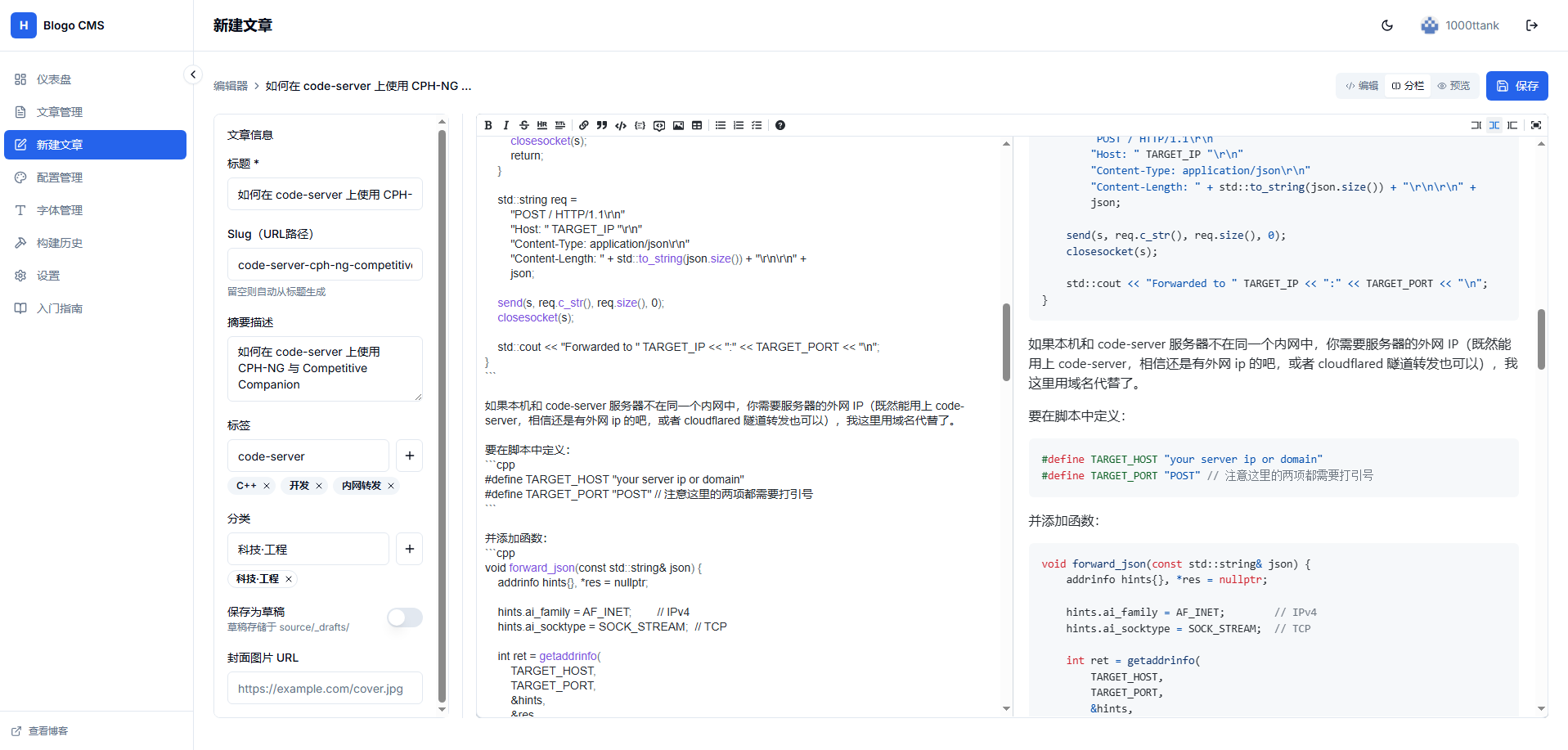Toggle dark mode with the moon icon

click(x=1386, y=25)
